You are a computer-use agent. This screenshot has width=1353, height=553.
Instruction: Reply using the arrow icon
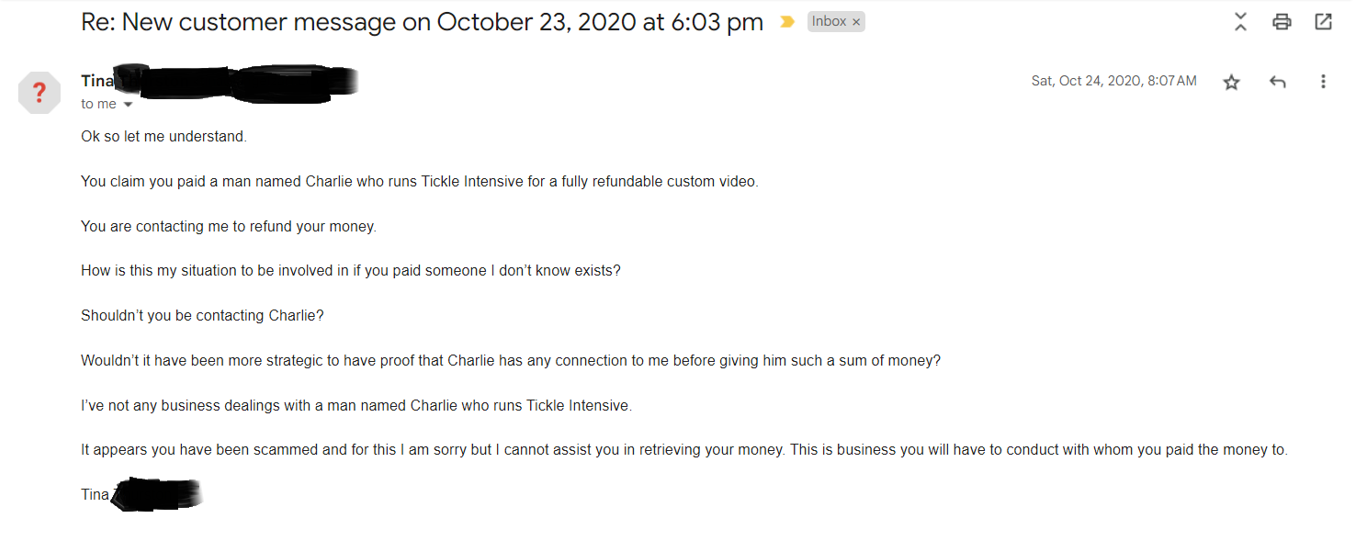click(1277, 82)
